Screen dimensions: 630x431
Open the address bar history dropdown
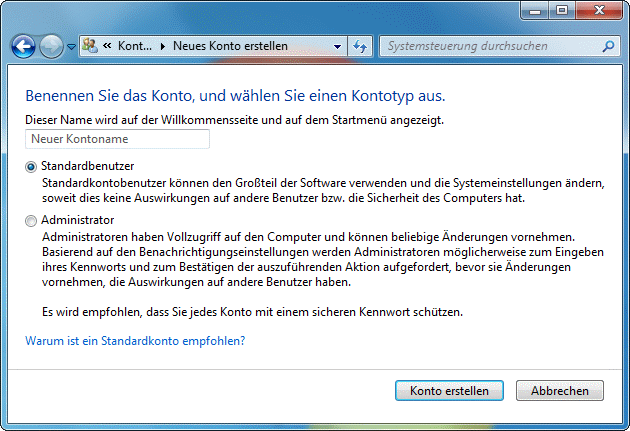click(337, 46)
